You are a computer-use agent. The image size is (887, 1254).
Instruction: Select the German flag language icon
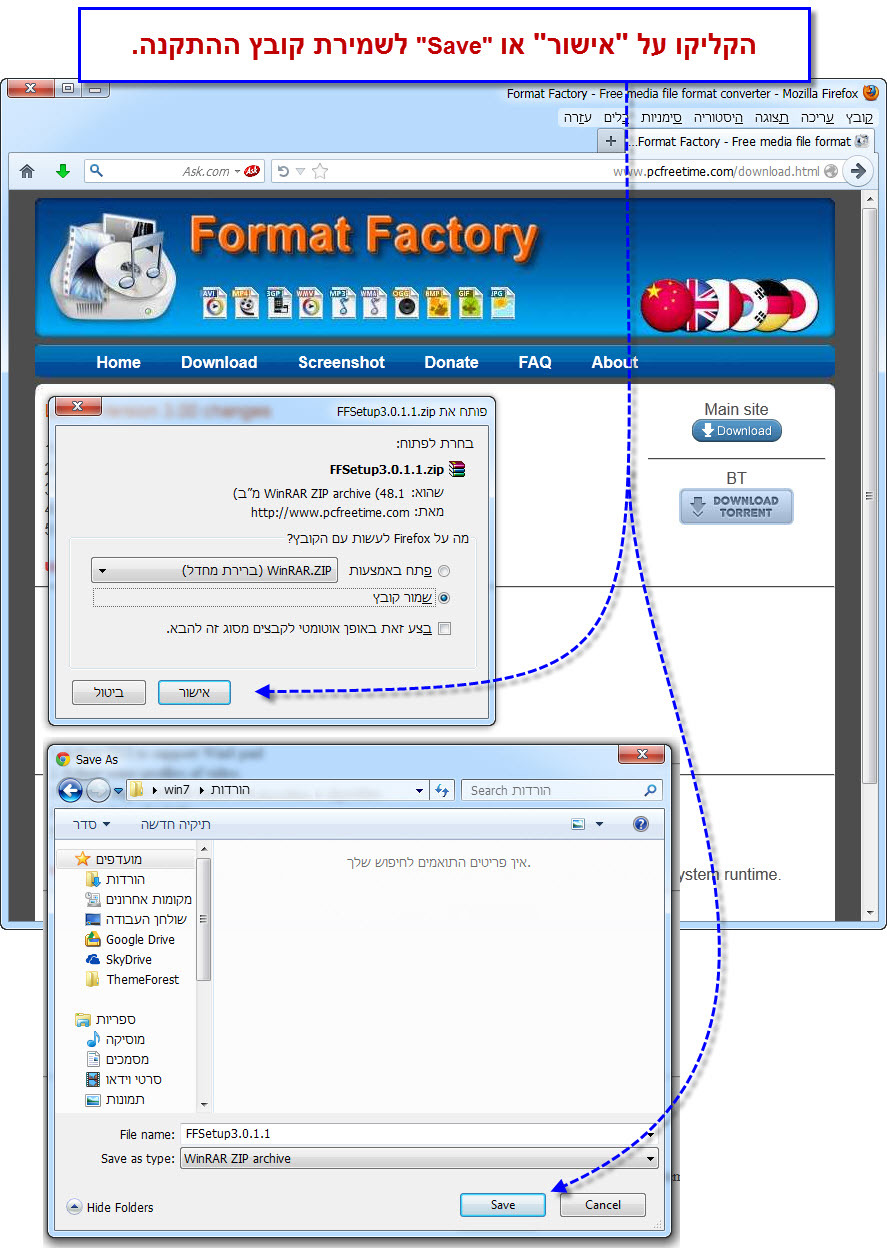[x=771, y=305]
